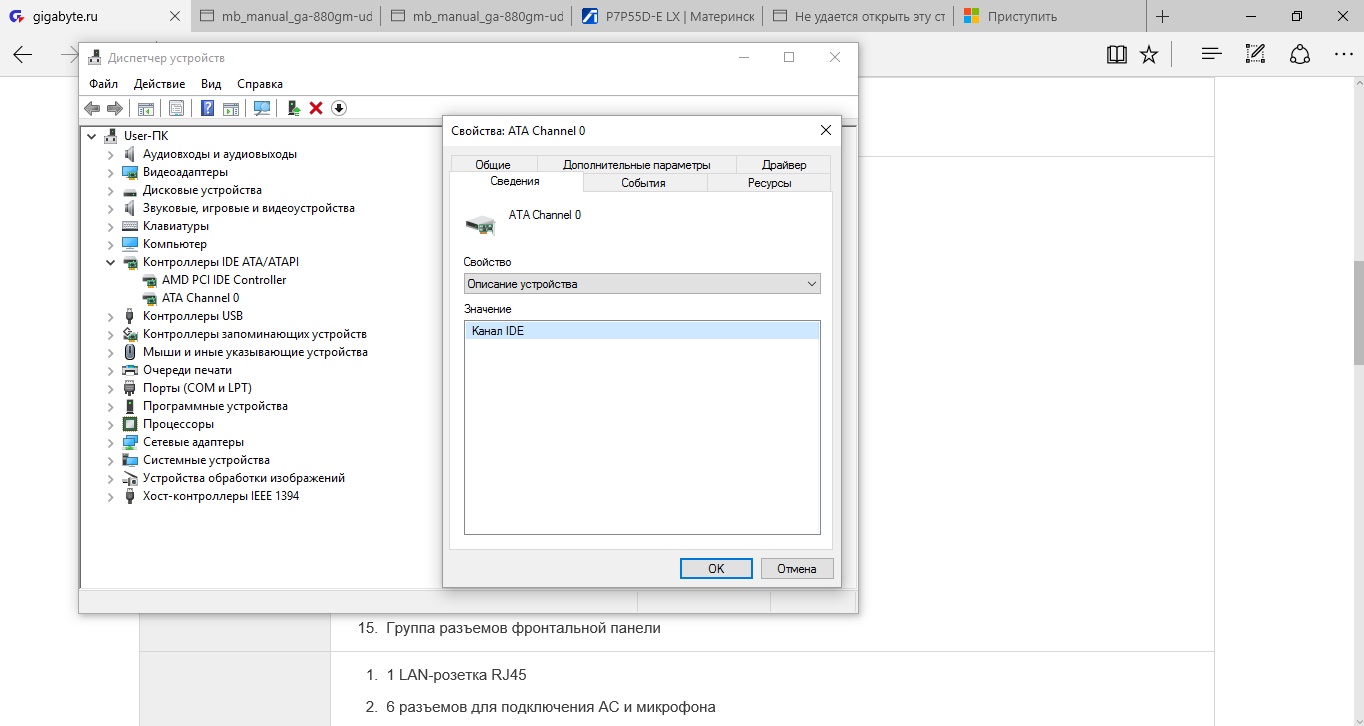Open the blue help question mark icon
Viewport: 1364px width, 726px height.
tap(208, 108)
